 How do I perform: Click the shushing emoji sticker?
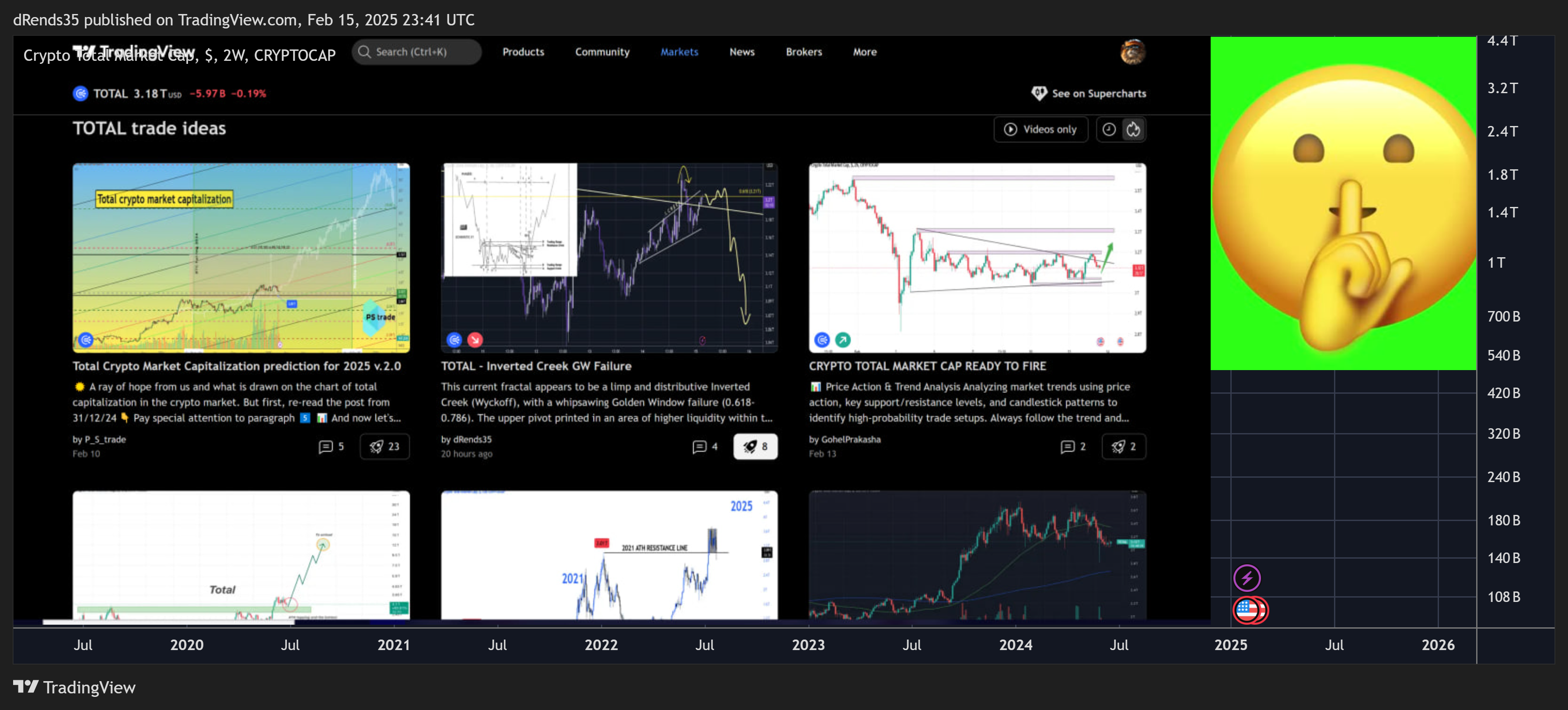[1343, 203]
